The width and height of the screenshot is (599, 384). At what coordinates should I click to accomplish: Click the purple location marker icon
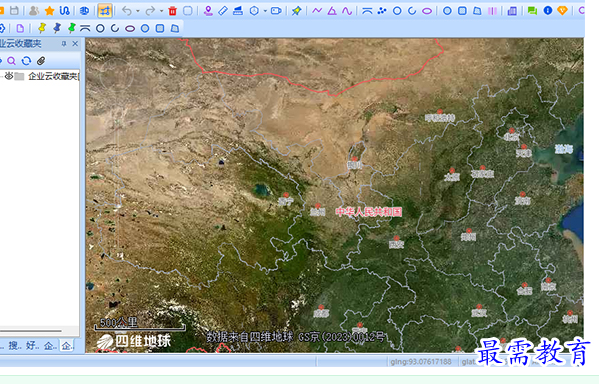pos(208,11)
